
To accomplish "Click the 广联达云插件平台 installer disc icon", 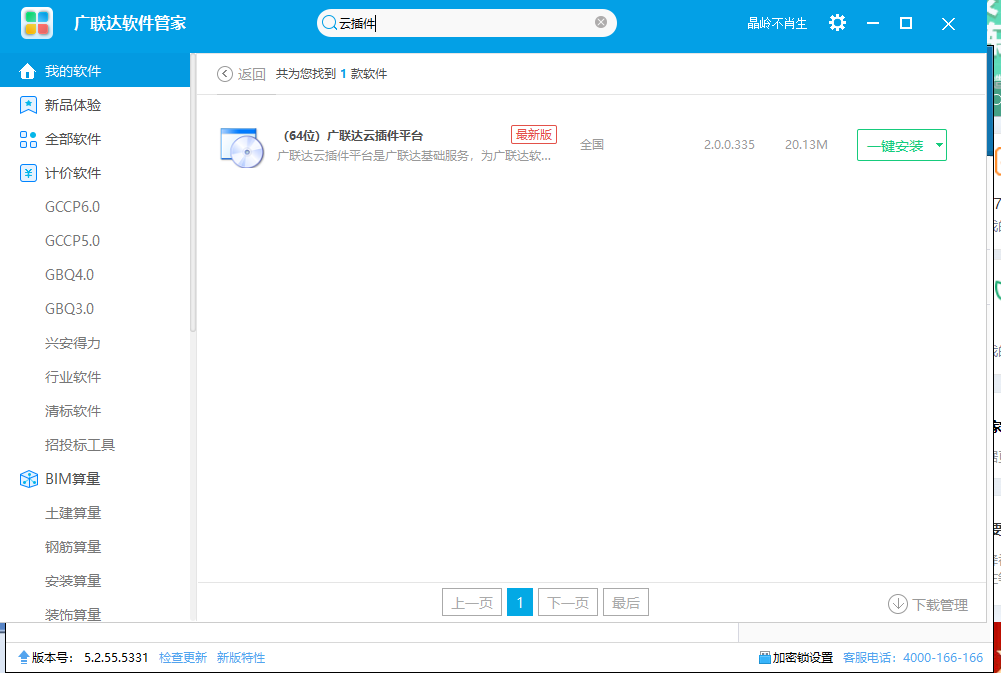I will [242, 147].
